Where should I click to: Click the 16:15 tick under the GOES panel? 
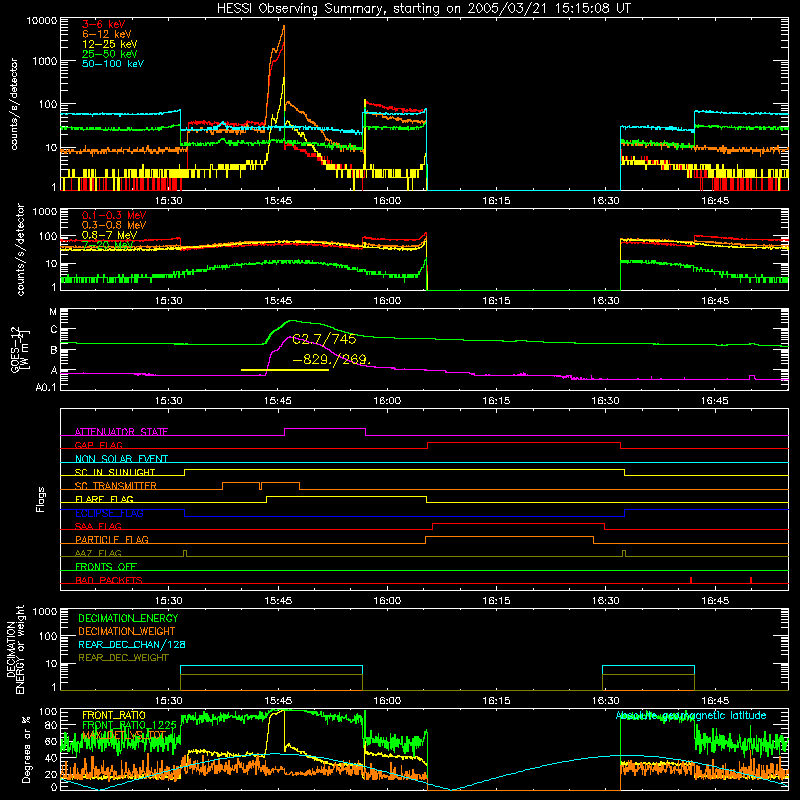coord(496,401)
